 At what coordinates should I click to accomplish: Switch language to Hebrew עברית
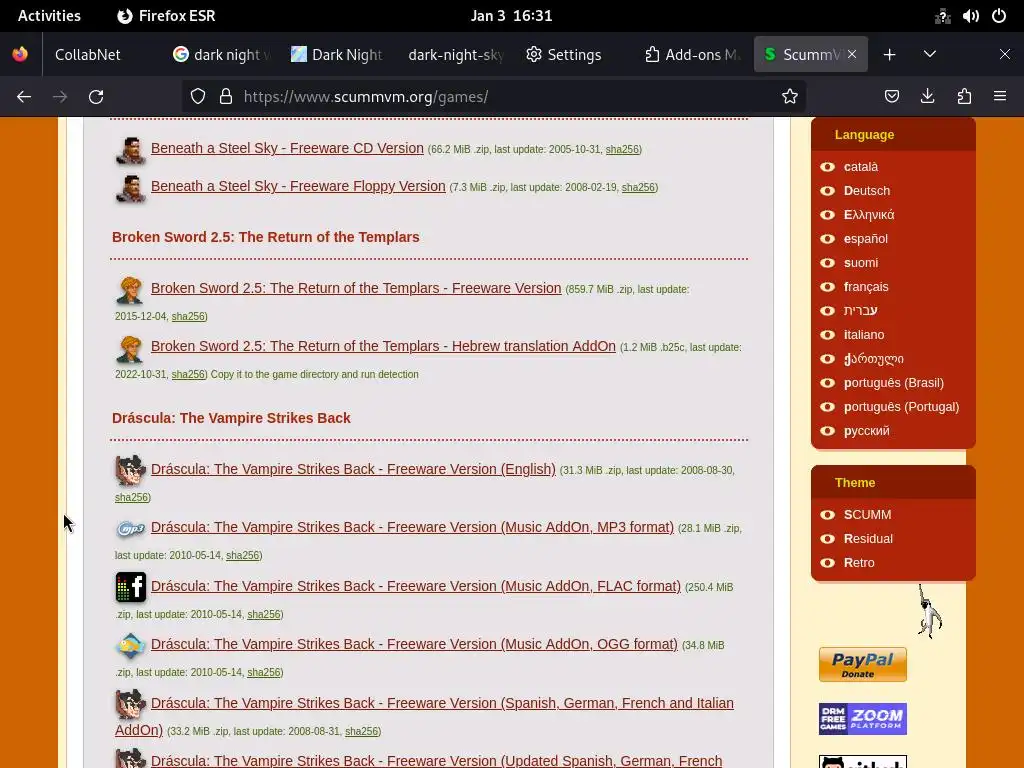click(x=860, y=311)
